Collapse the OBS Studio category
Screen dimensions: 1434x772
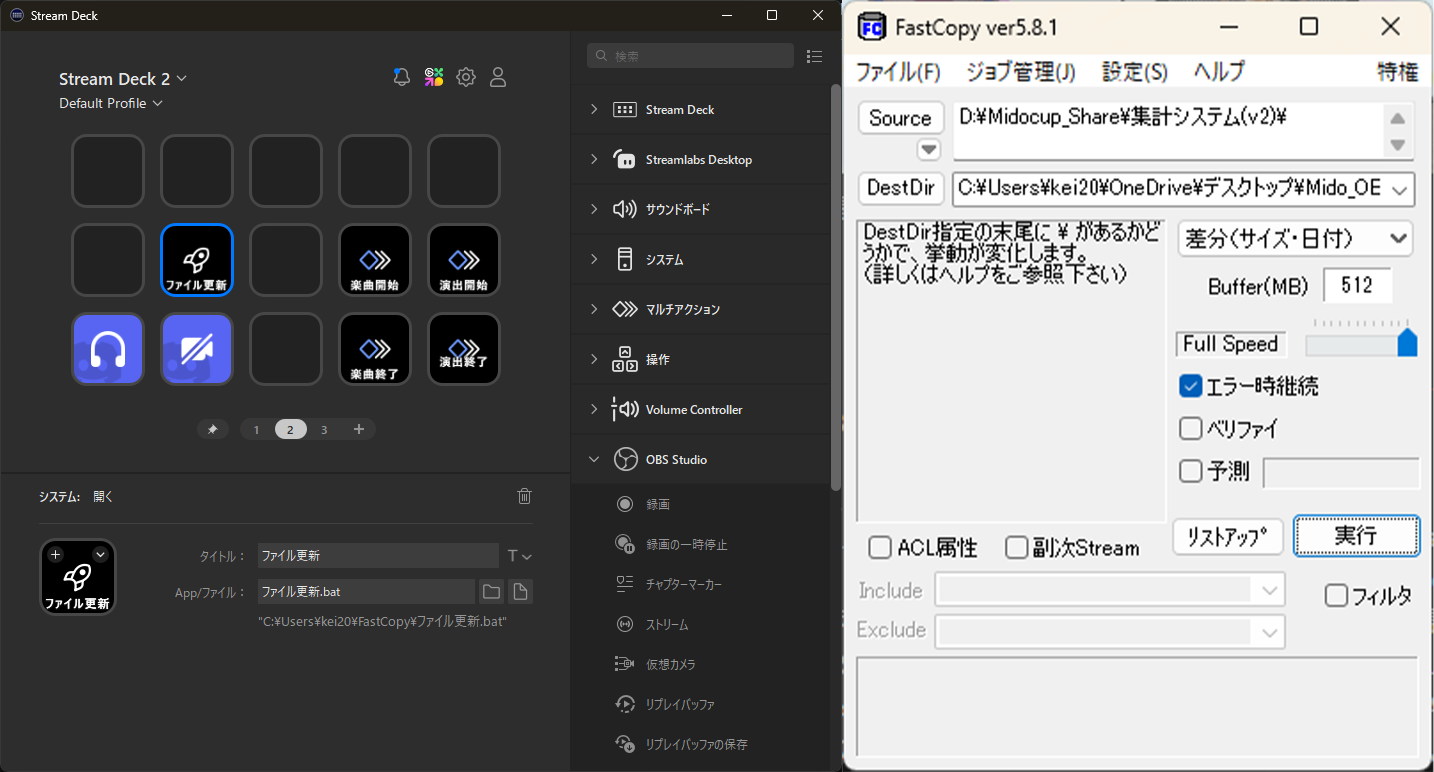pos(593,459)
